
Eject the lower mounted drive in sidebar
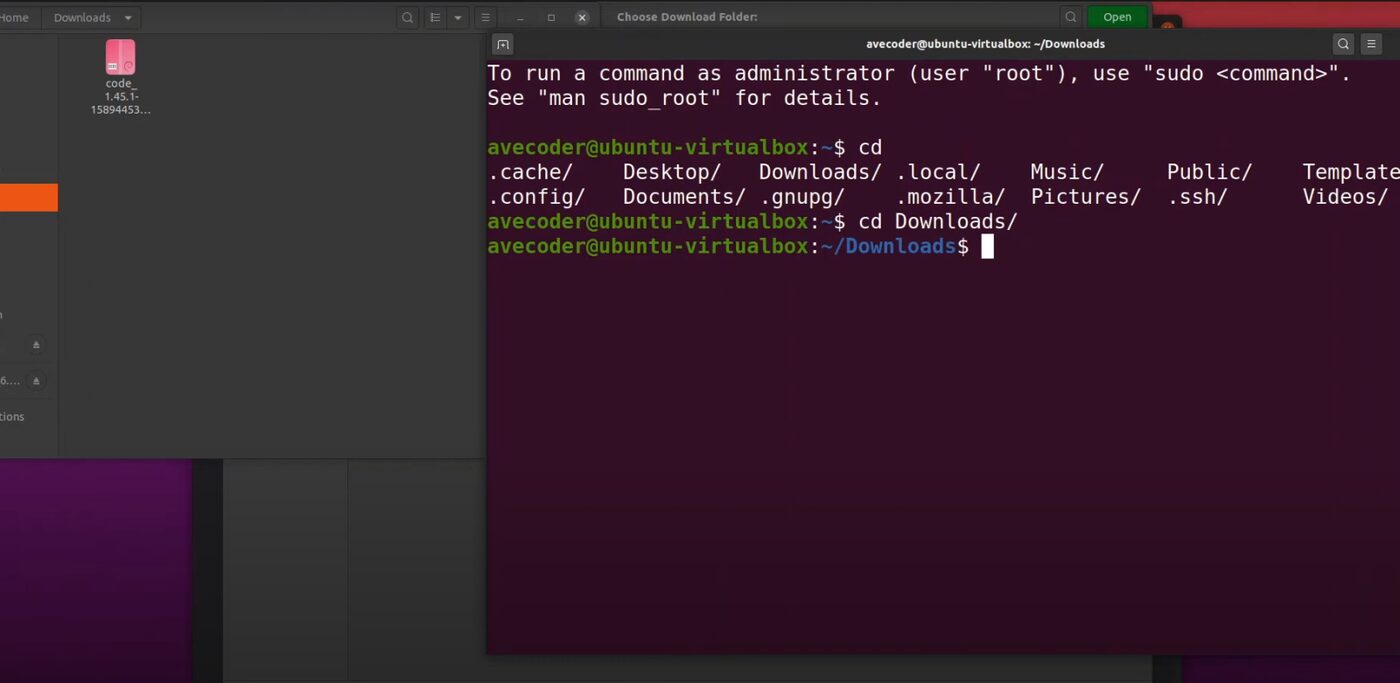pos(36,381)
